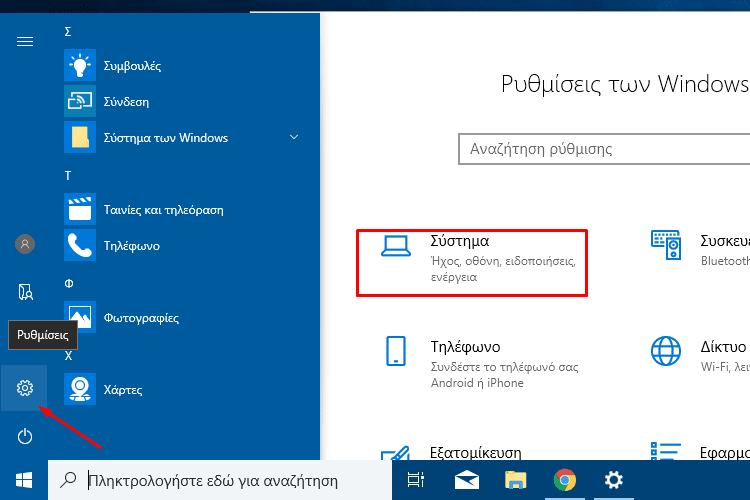Open the Χάρτες (Maps) app icon

click(80, 389)
